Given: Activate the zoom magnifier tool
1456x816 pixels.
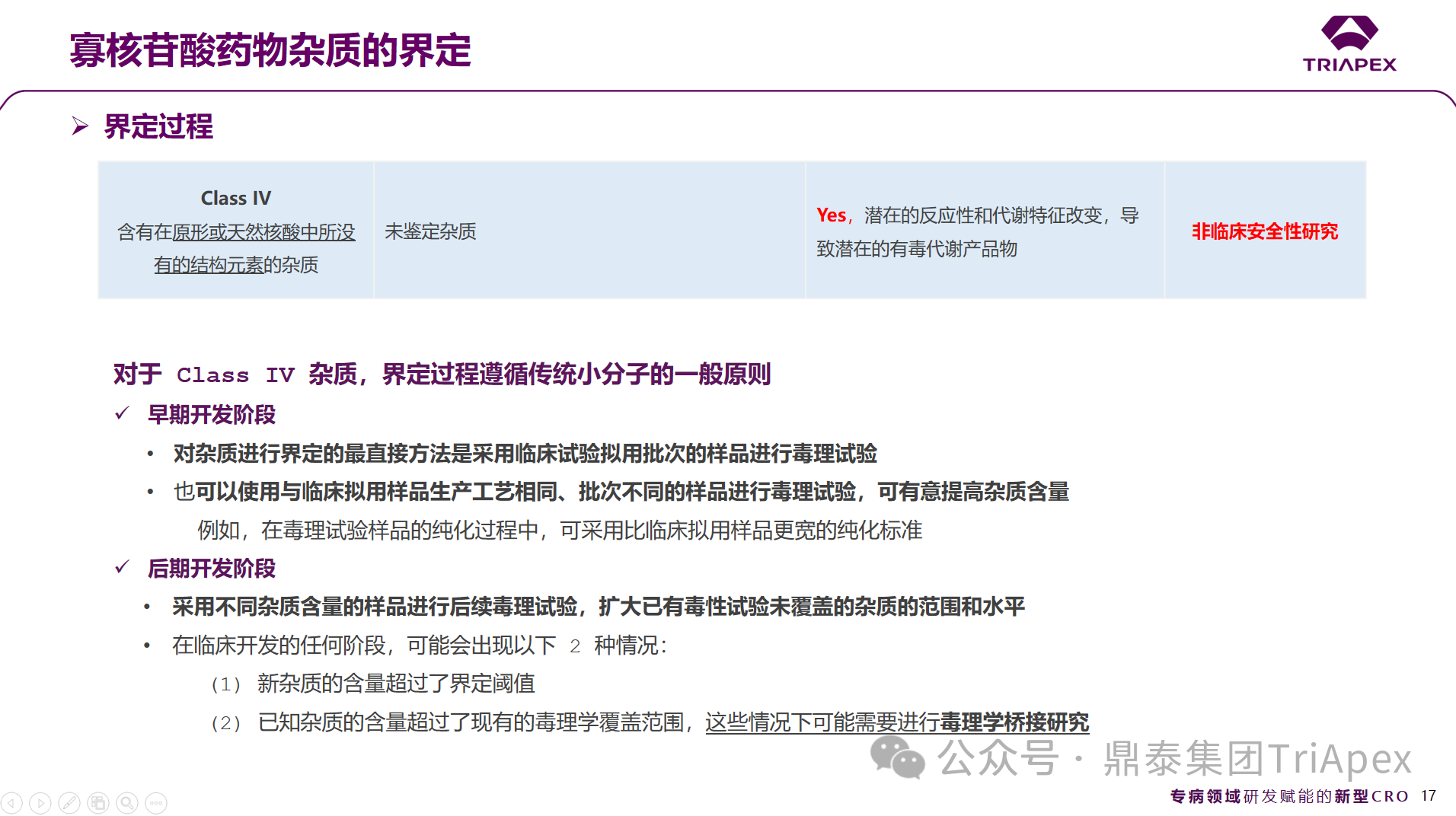Looking at the screenshot, I should [127, 802].
